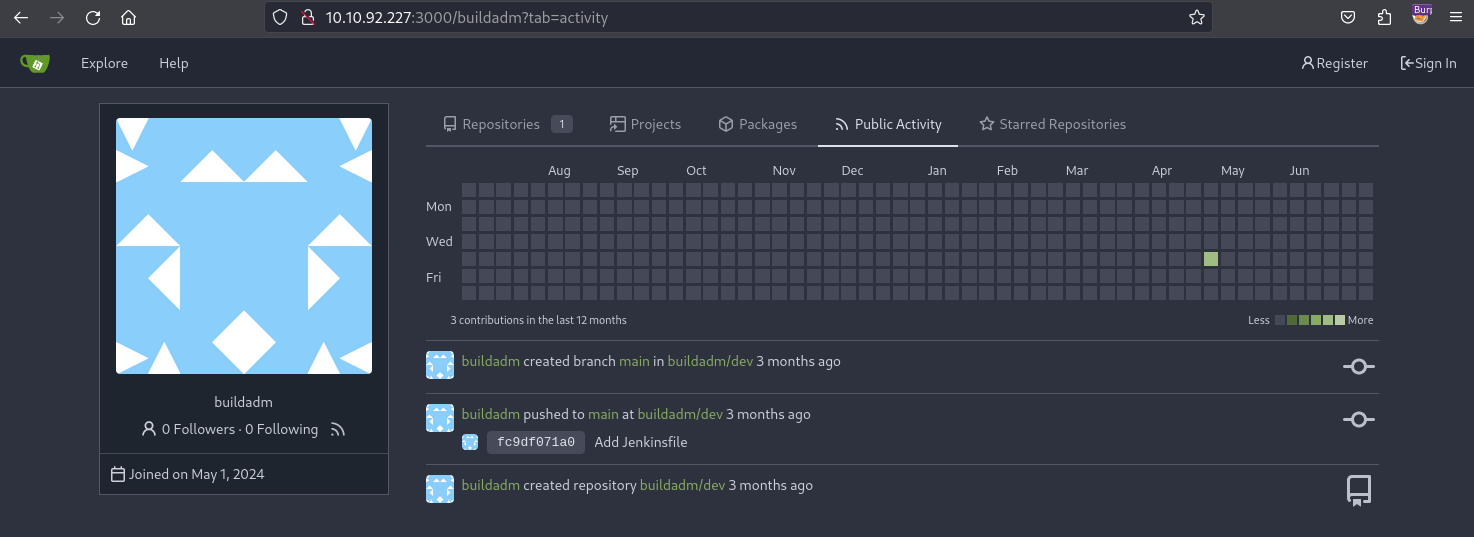Click the repository count badge '1'
Viewport: 1474px width, 537px height.
[561, 124]
